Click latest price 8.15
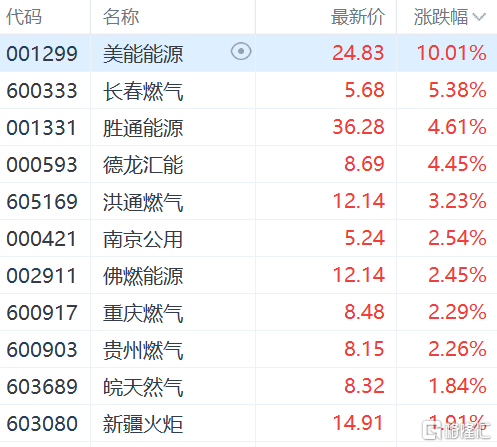Screen dimensions: 497x447 tap(364, 349)
